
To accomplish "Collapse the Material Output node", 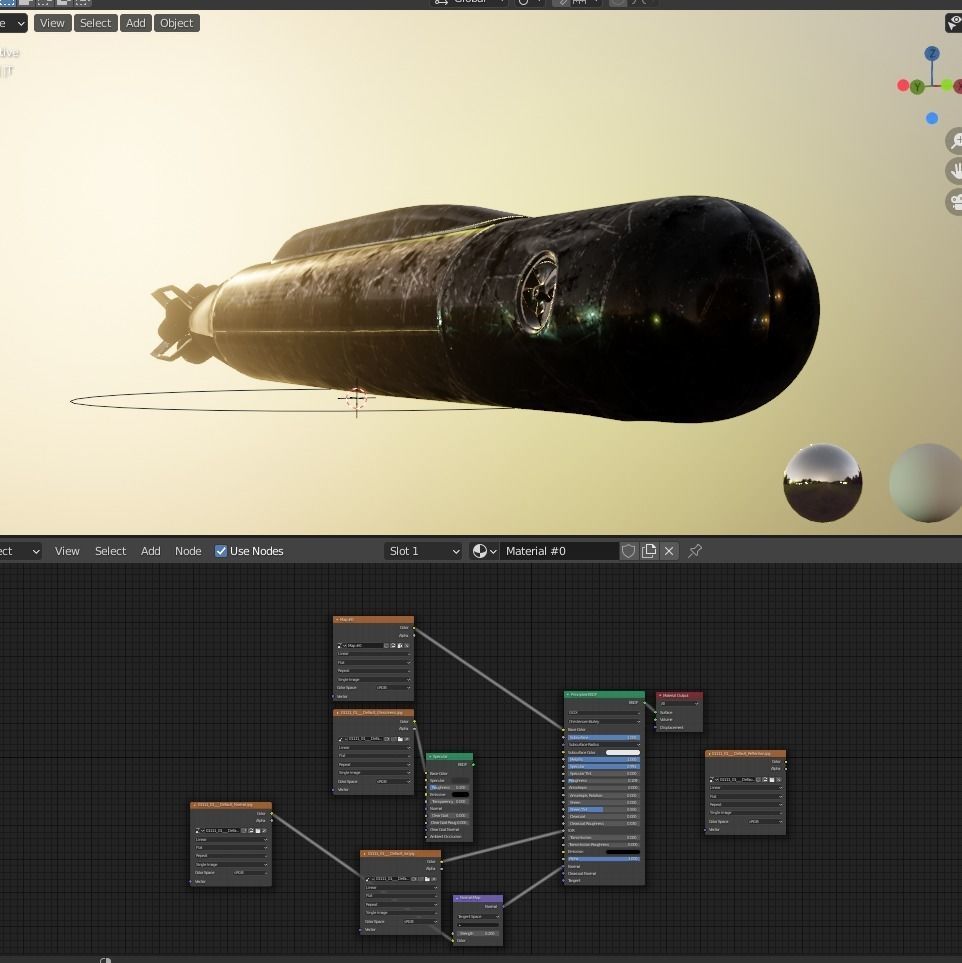I will pos(660,695).
